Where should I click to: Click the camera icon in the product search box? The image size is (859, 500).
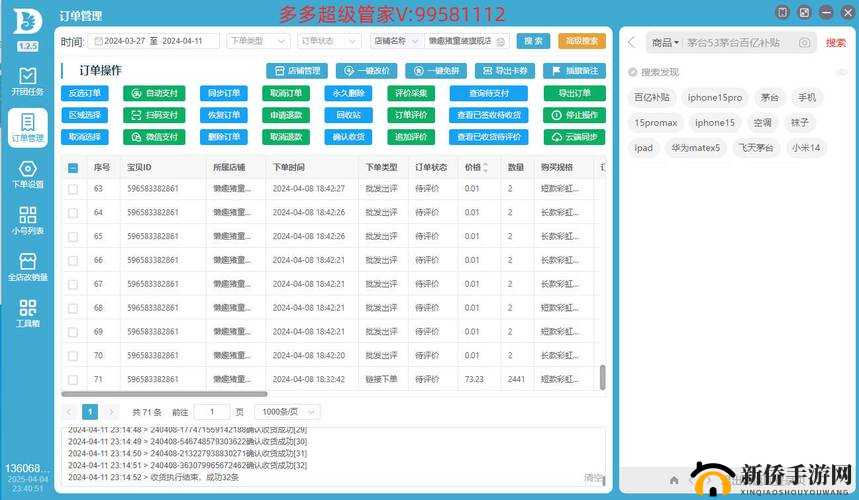(x=804, y=43)
